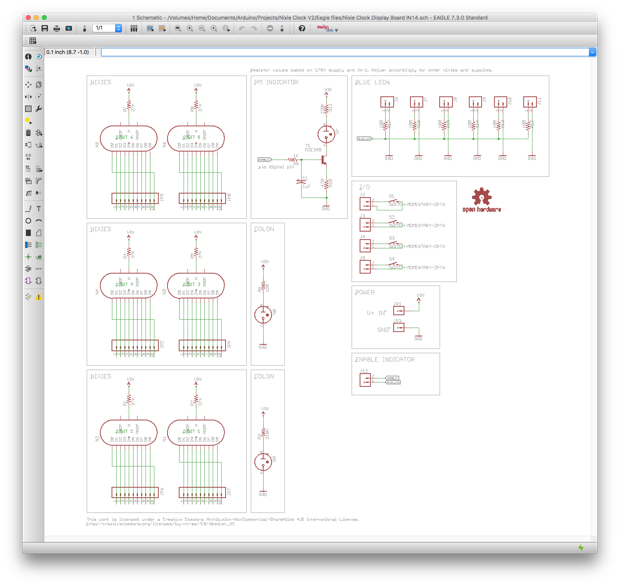Open the Errors warning triangle
The width and height of the screenshot is (620, 586).
[39, 297]
